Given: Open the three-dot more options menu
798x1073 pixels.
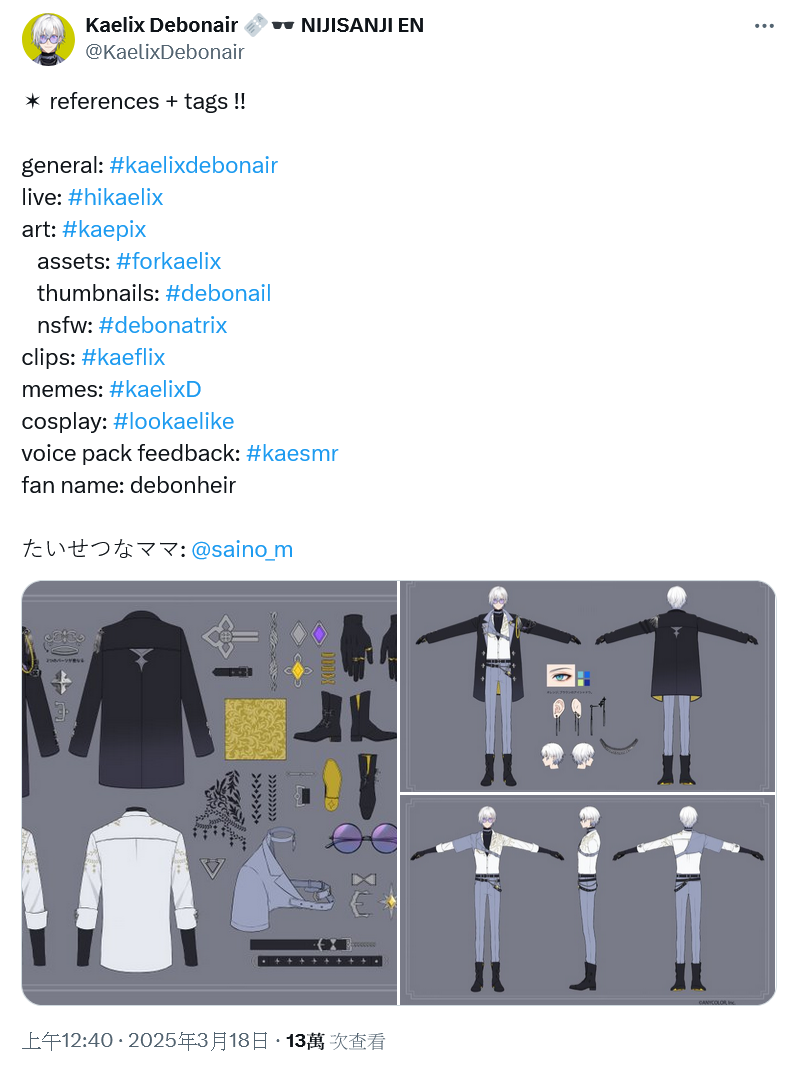Looking at the screenshot, I should 764,26.
